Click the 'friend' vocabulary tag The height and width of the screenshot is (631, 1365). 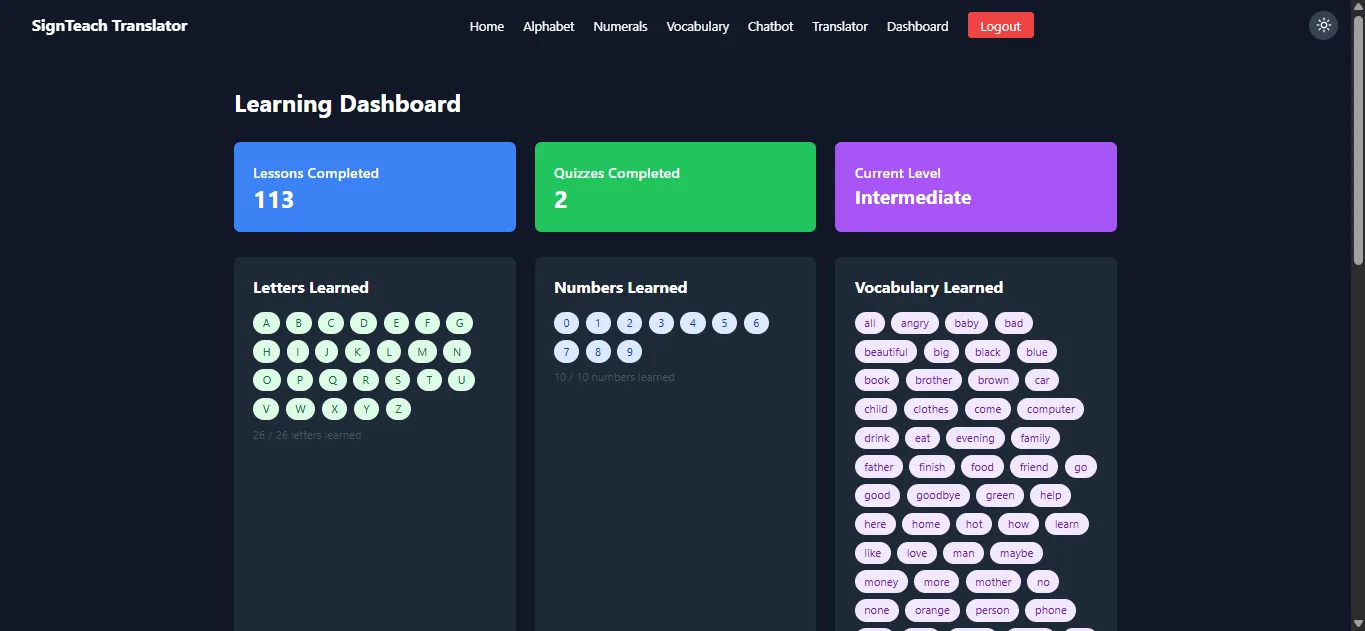(1034, 467)
